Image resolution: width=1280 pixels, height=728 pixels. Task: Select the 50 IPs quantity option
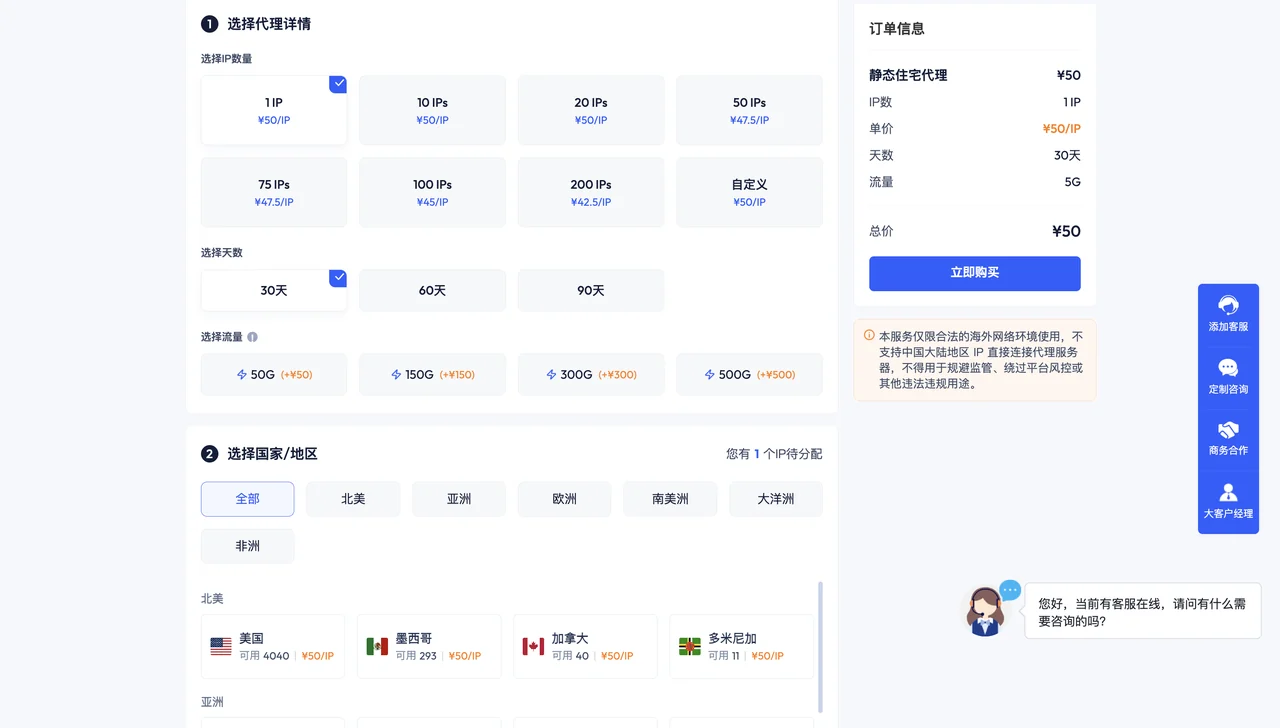749,110
